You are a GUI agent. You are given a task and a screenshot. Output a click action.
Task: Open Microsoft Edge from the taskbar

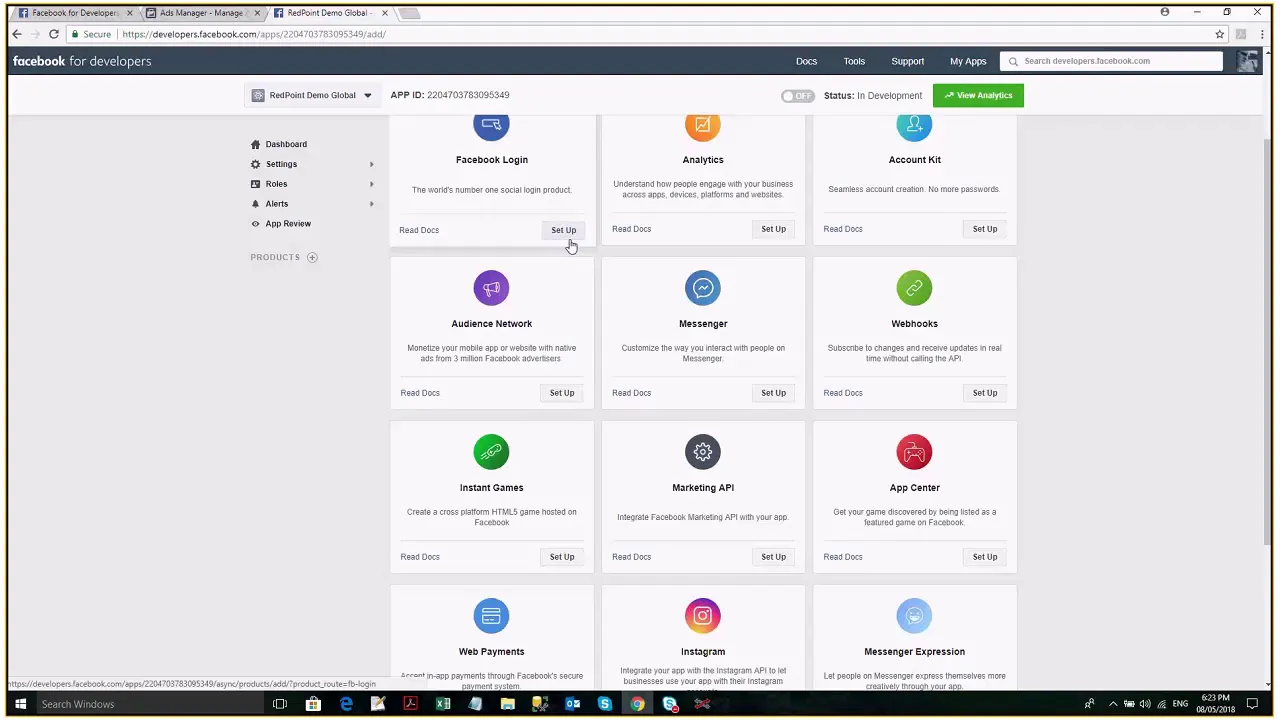click(x=346, y=704)
